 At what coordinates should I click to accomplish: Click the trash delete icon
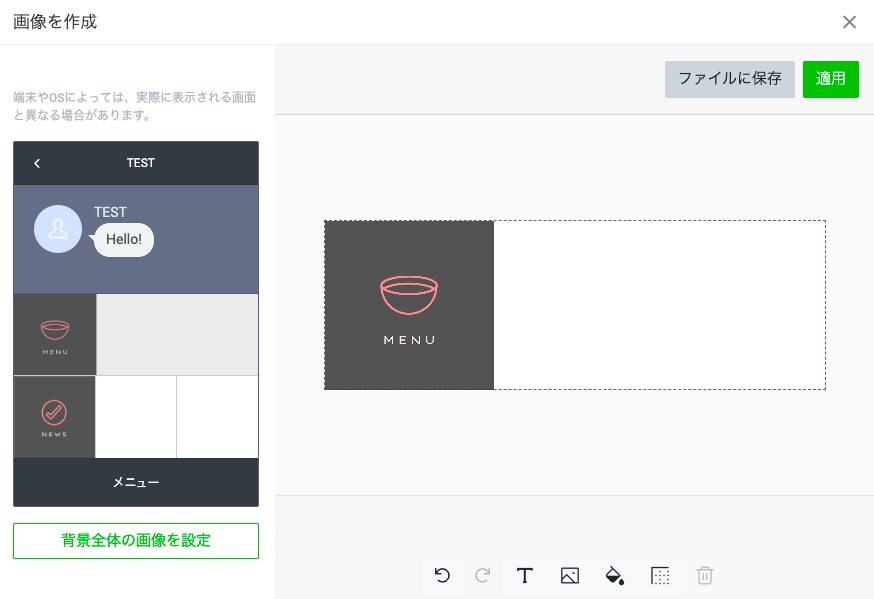tap(704, 576)
